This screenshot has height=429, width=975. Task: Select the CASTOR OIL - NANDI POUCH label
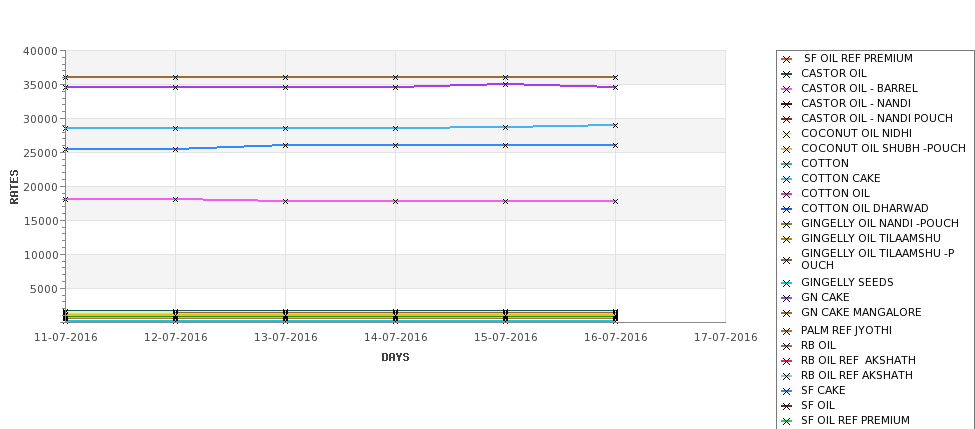pos(877,118)
